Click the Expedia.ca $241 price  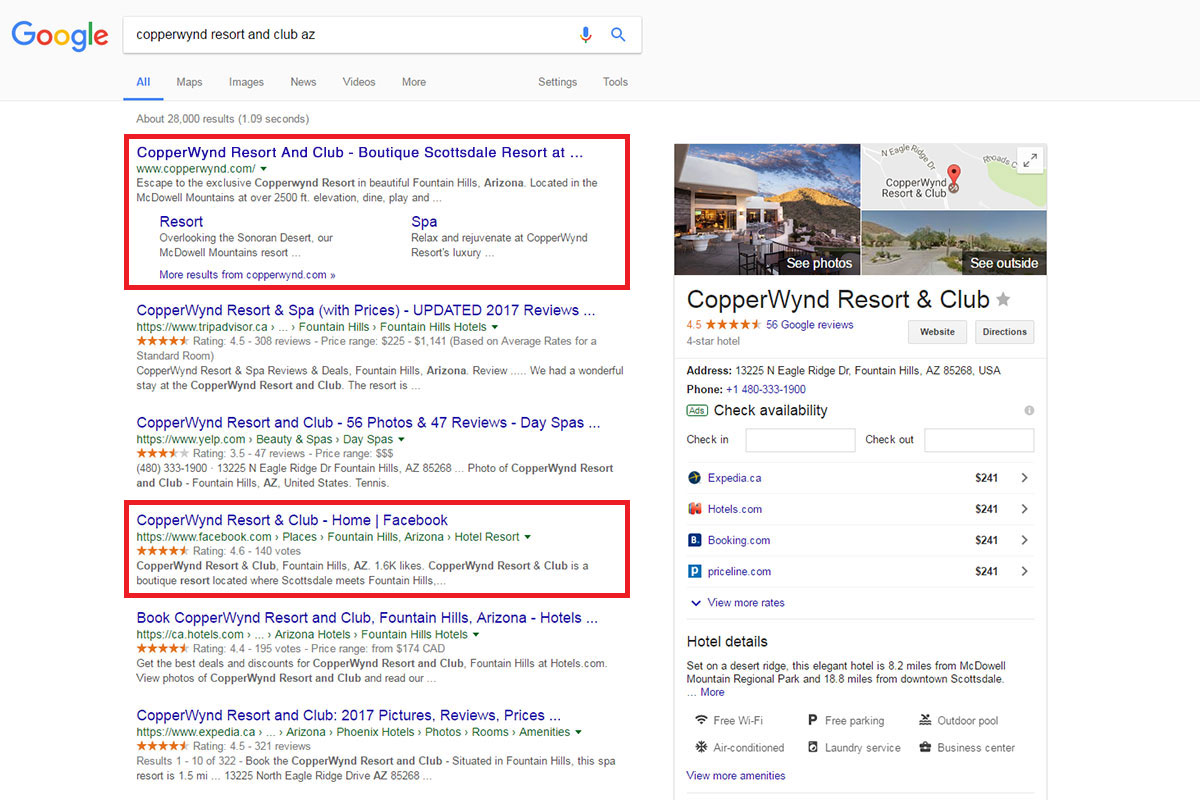tap(986, 478)
